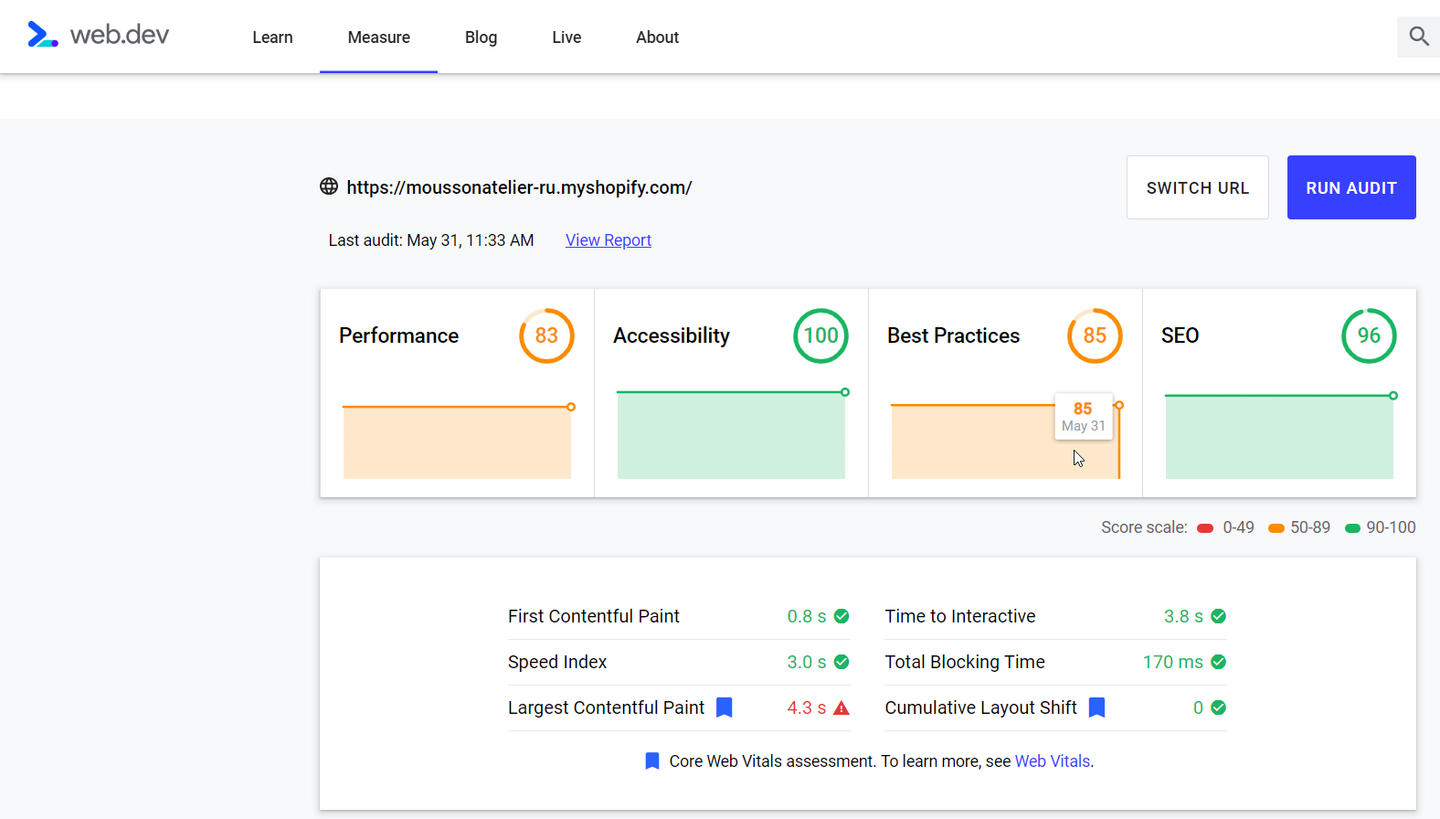Open the About page
The width and height of the screenshot is (1440, 819).
tap(657, 37)
